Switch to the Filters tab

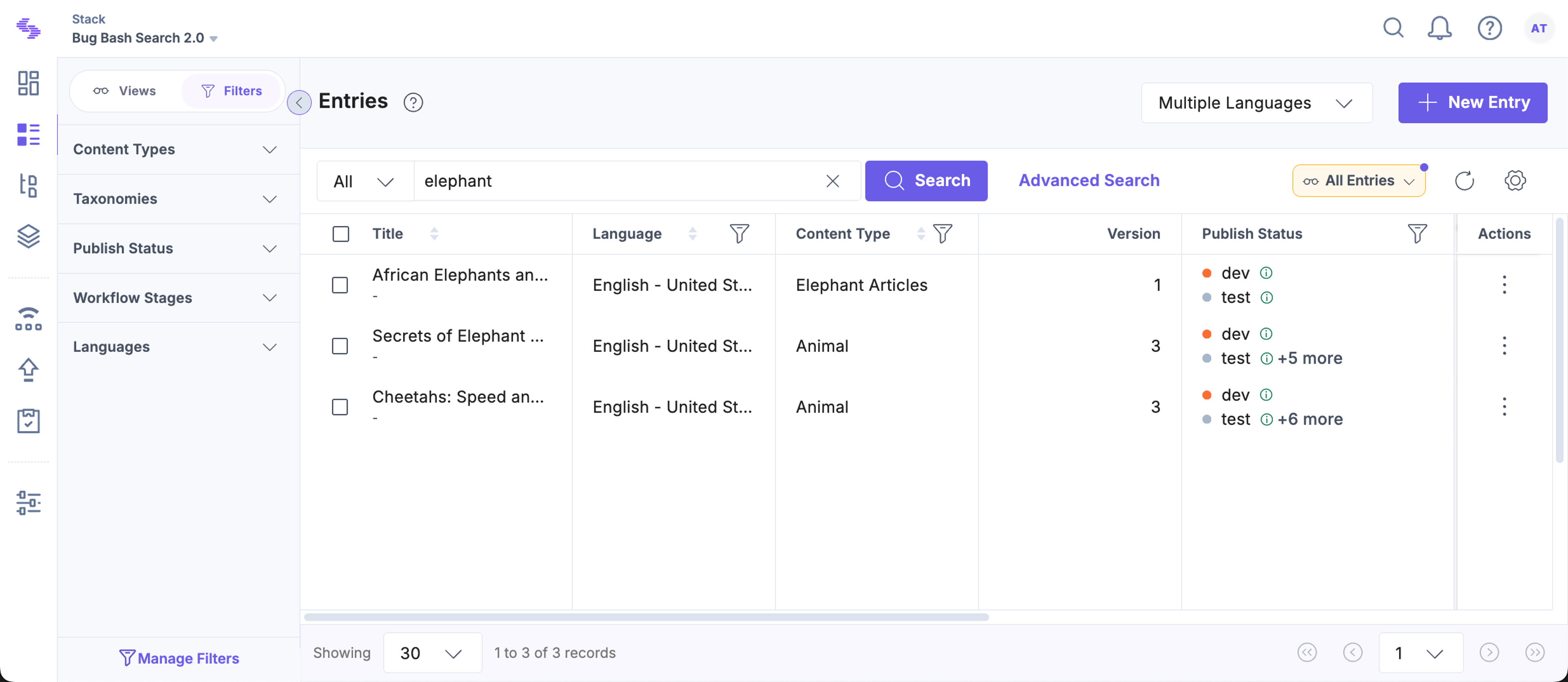[x=231, y=91]
